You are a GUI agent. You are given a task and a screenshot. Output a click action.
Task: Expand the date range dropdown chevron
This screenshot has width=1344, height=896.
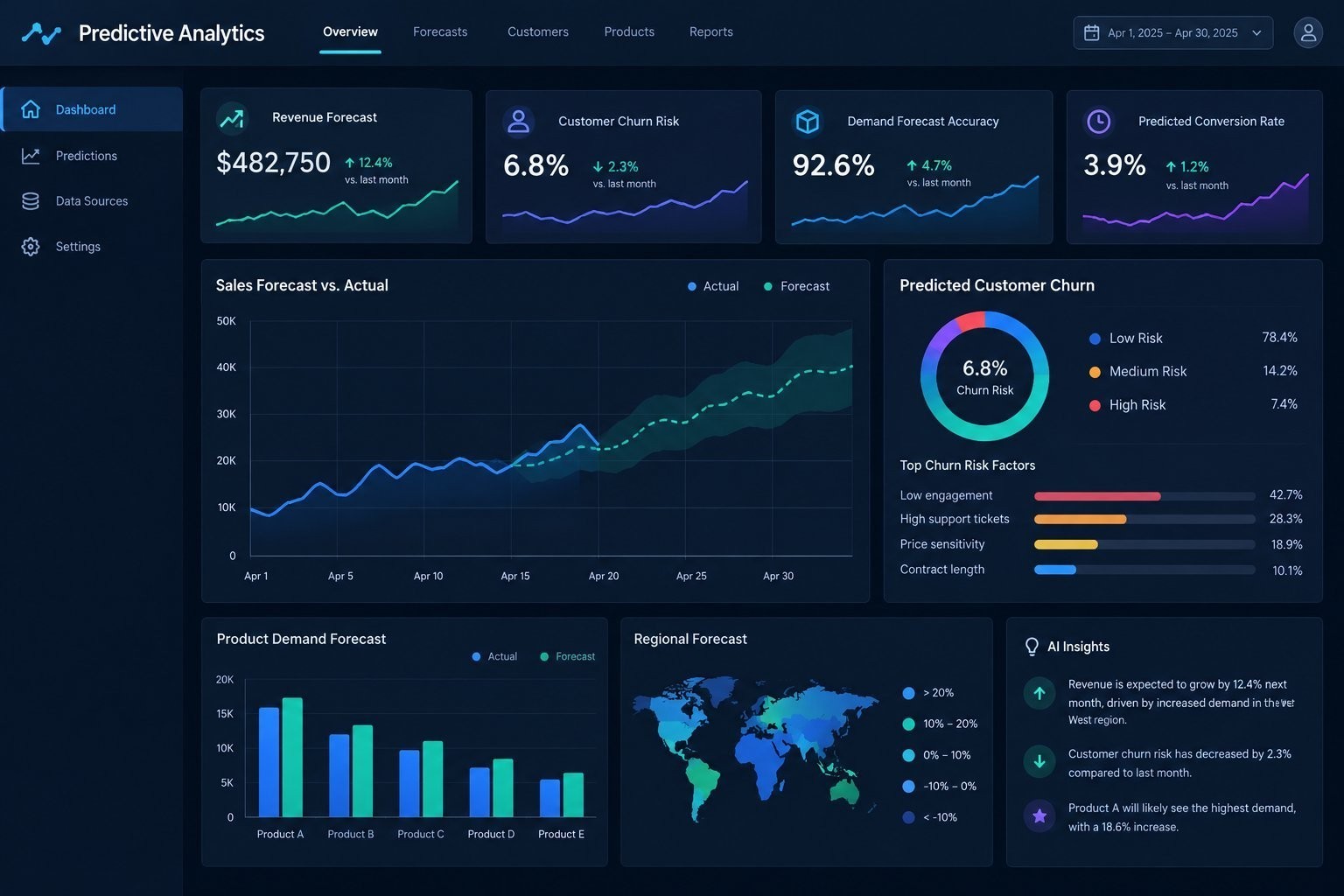pyautogui.click(x=1256, y=33)
